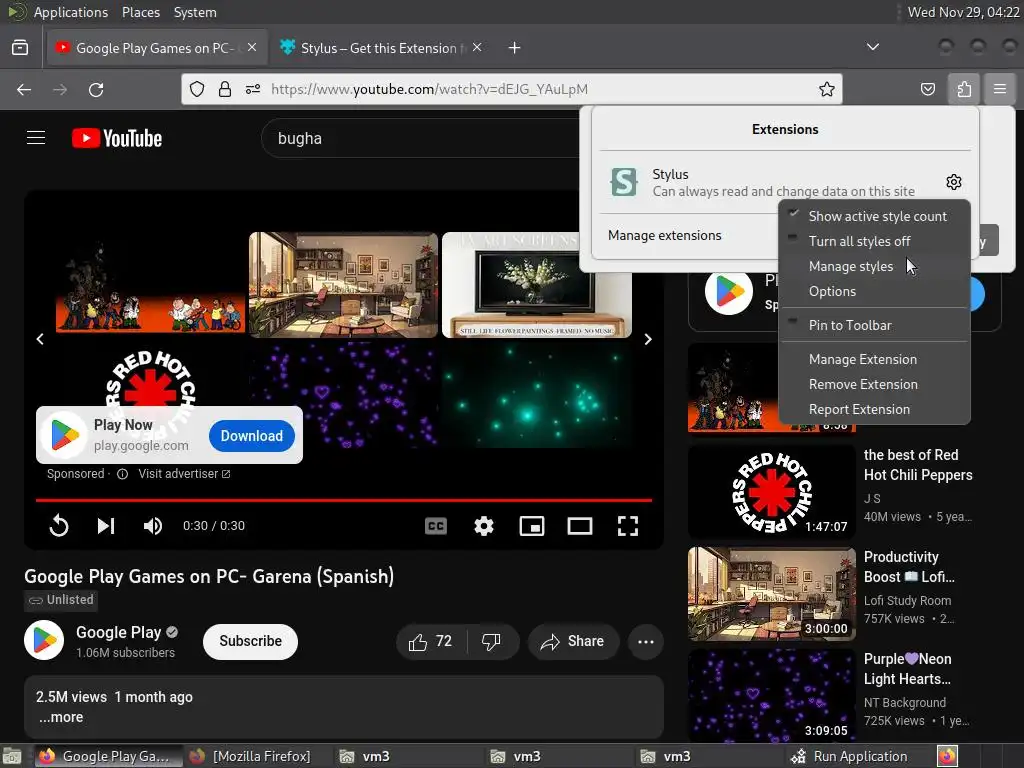Show previous end-screen suggestions arrow
1024x768 pixels.
(x=40, y=339)
